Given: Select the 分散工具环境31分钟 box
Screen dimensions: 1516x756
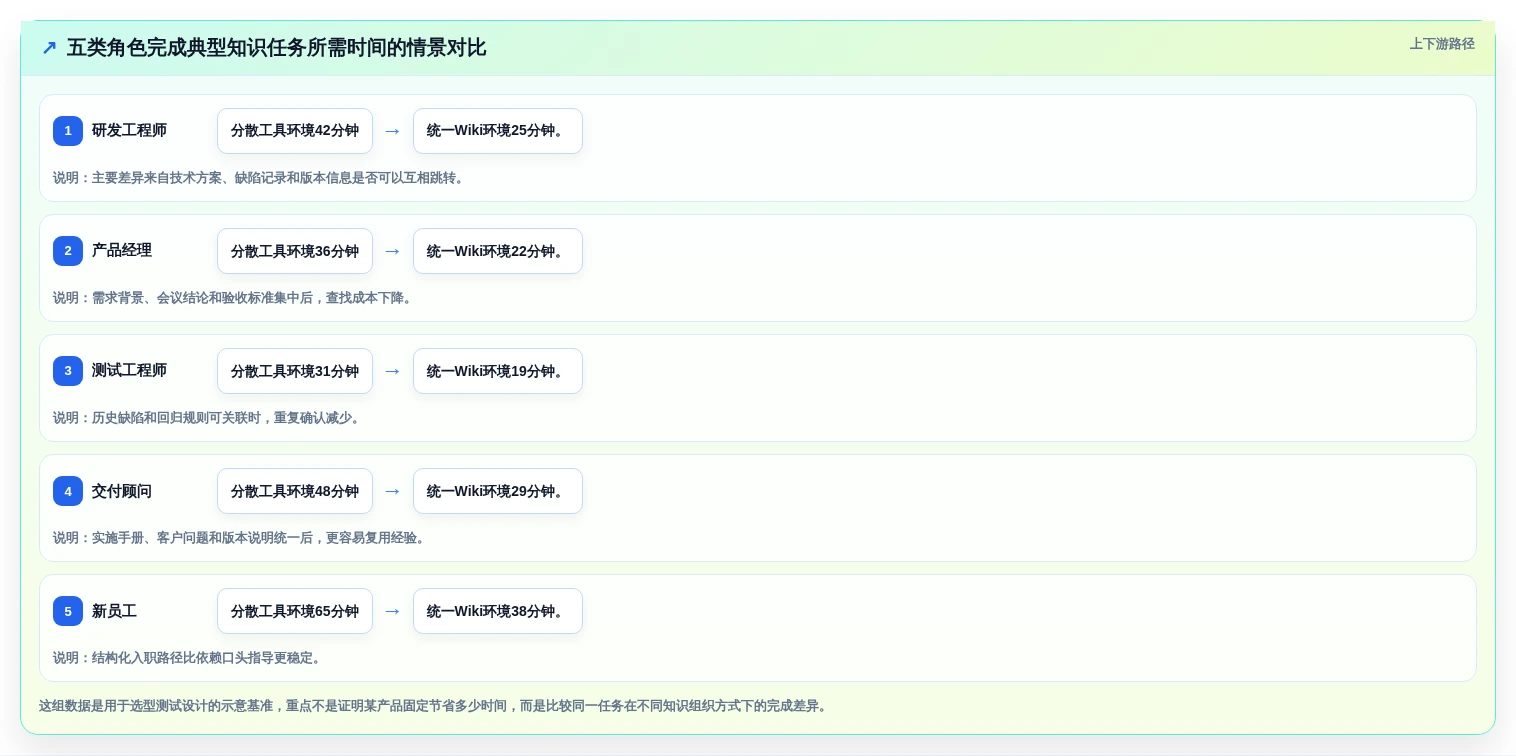Looking at the screenshot, I should 295,371.
